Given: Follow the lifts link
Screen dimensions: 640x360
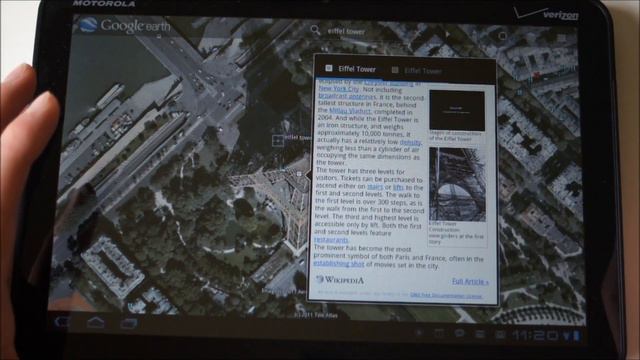Looking at the screenshot, I should coord(398,187).
